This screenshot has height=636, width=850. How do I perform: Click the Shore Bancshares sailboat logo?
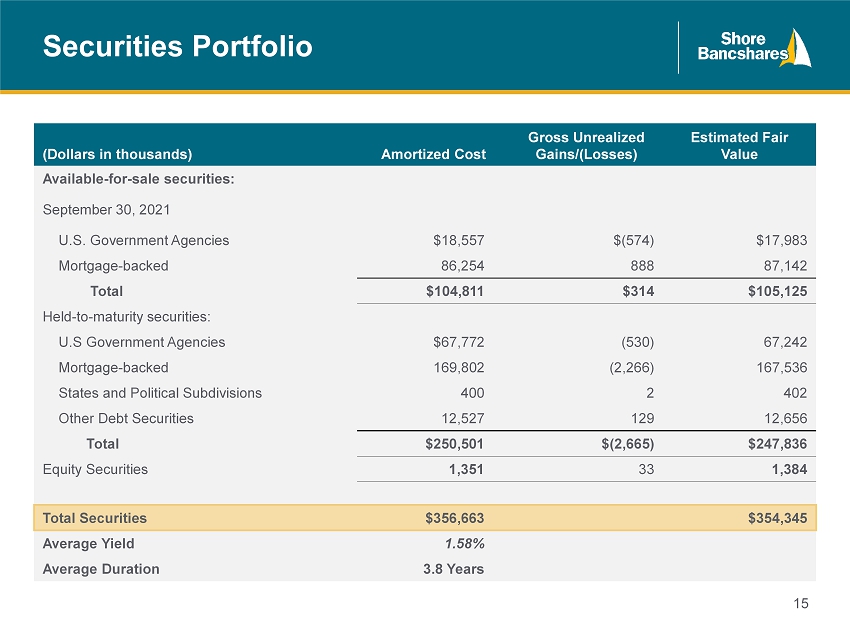pyautogui.click(x=754, y=47)
